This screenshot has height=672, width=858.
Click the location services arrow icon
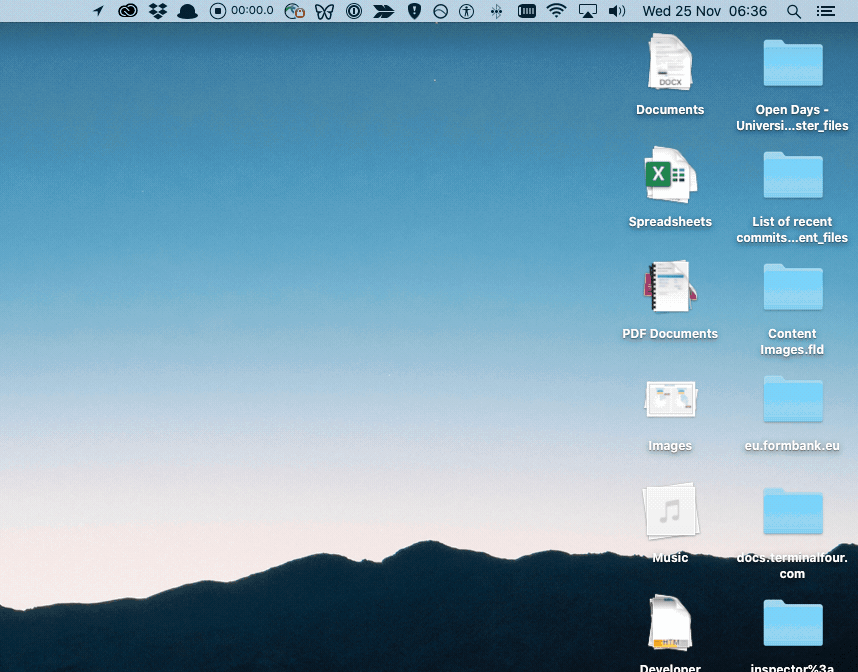(x=98, y=11)
